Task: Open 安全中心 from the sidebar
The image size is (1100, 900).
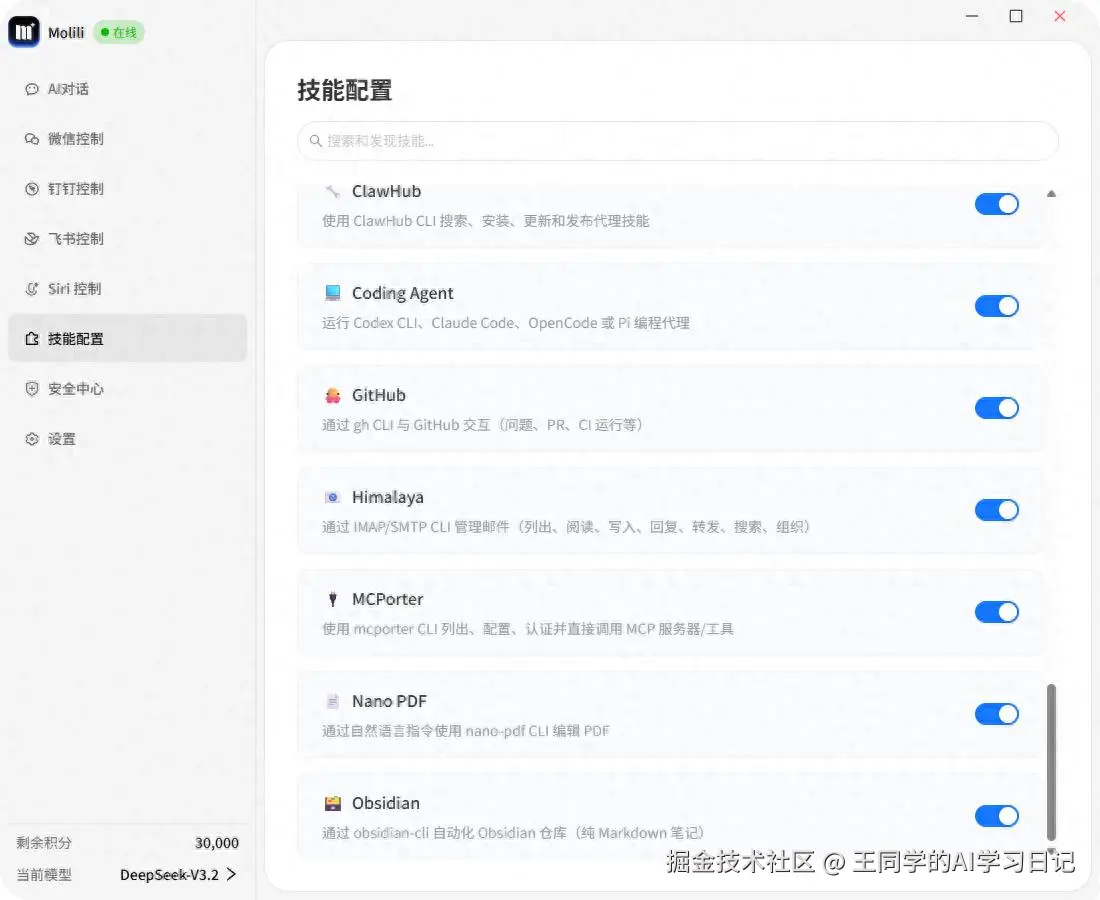Action: pos(127,389)
